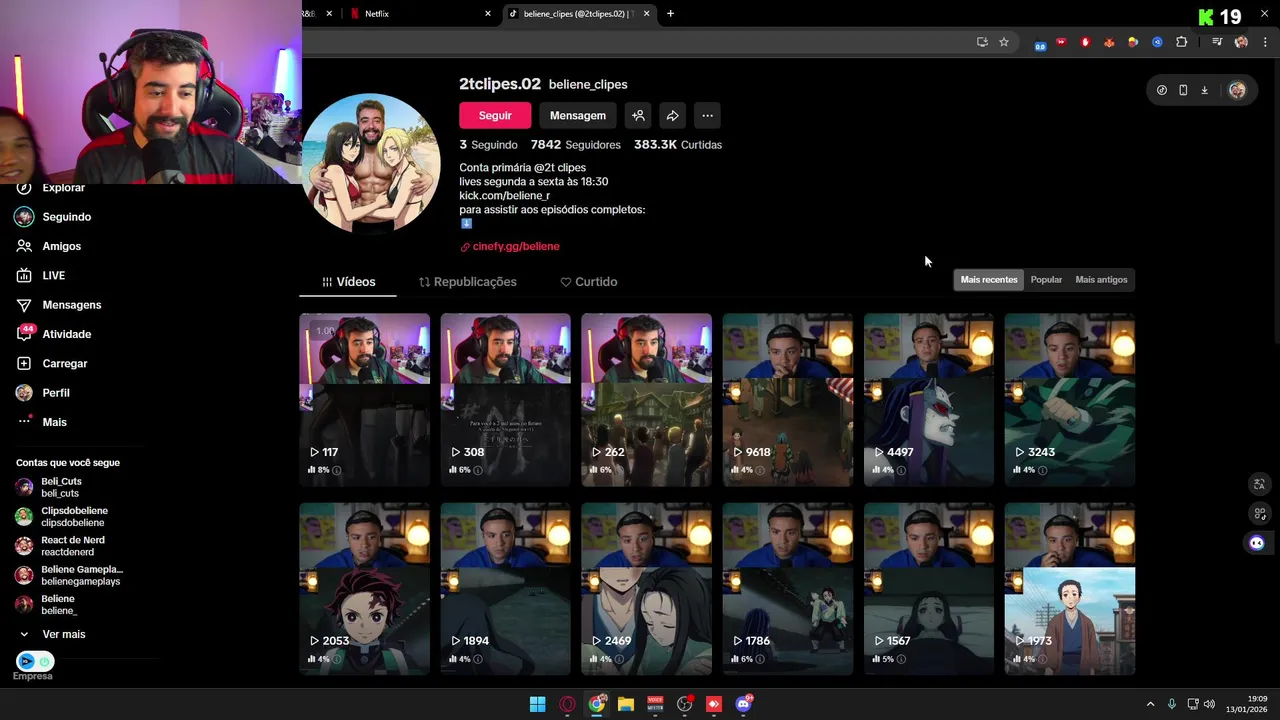
Task: Open the video with 9618 views
Action: (788, 400)
